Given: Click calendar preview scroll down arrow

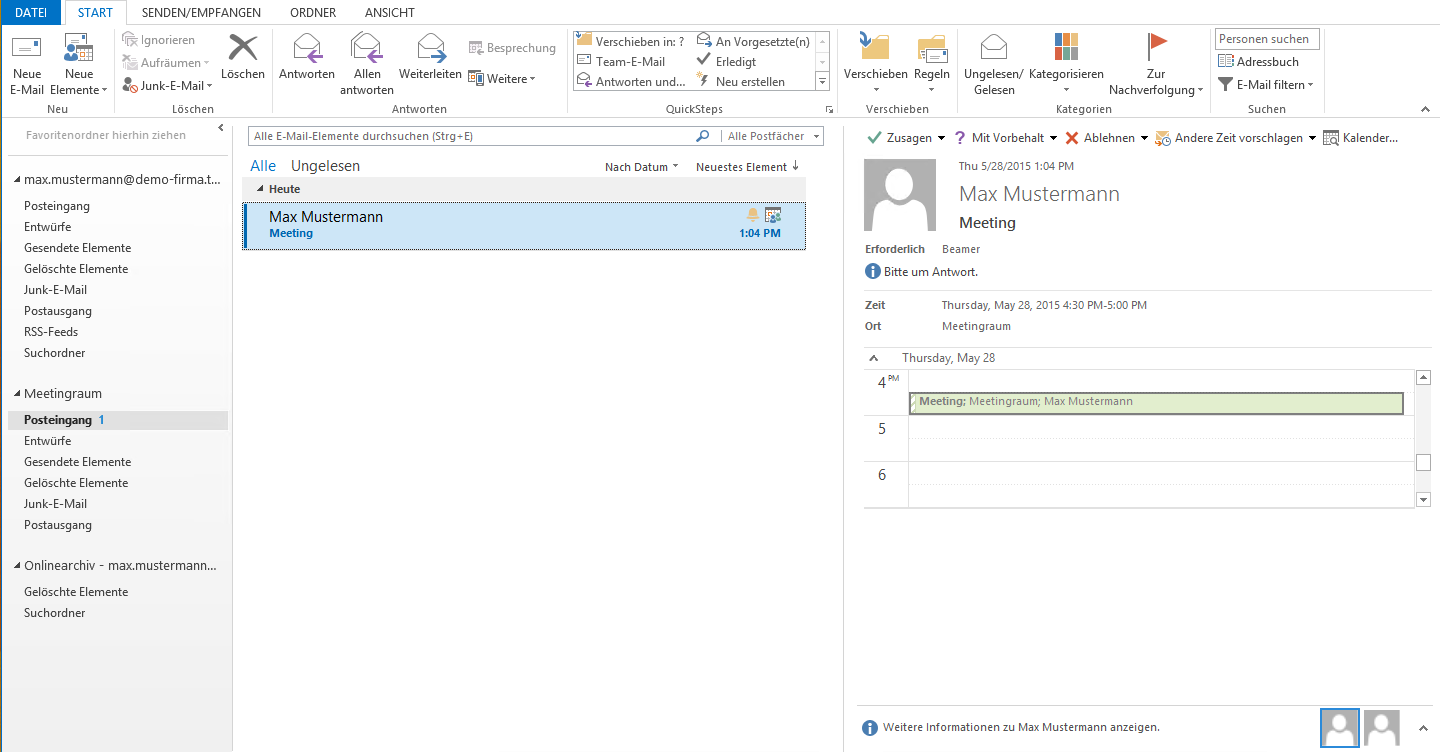Looking at the screenshot, I should pyautogui.click(x=1424, y=499).
